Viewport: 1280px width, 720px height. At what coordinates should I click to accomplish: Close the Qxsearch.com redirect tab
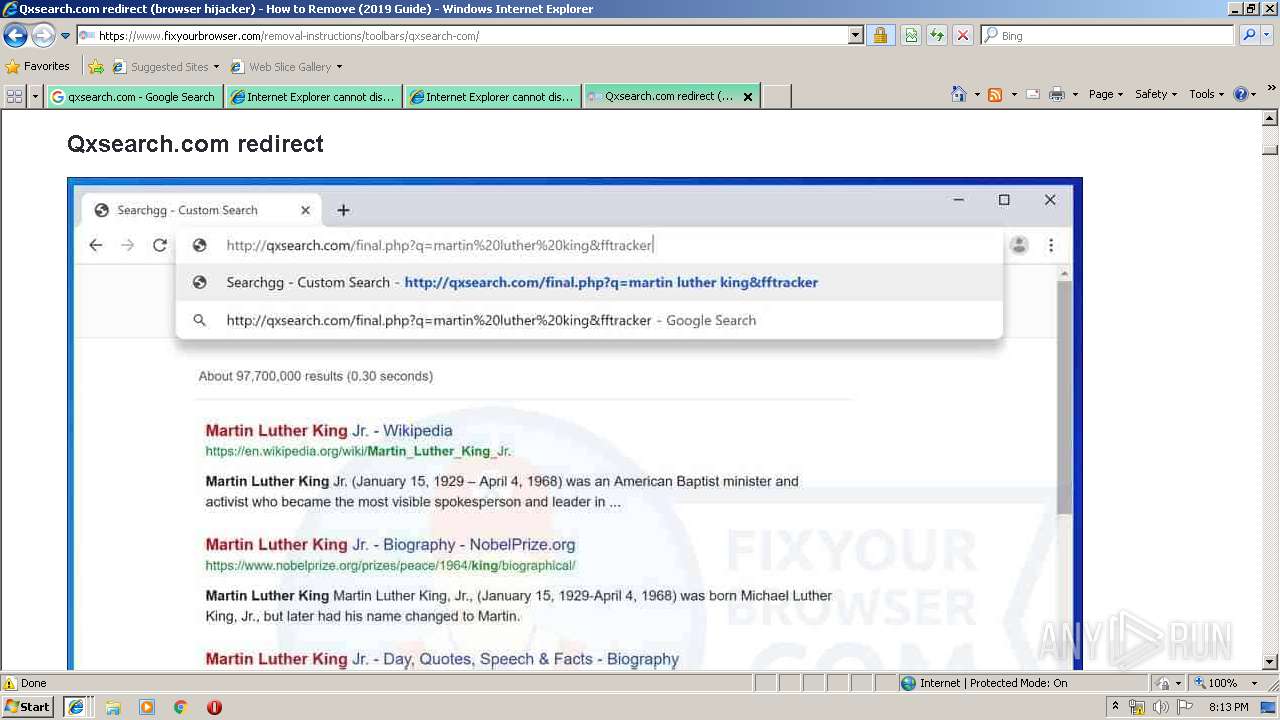748,97
